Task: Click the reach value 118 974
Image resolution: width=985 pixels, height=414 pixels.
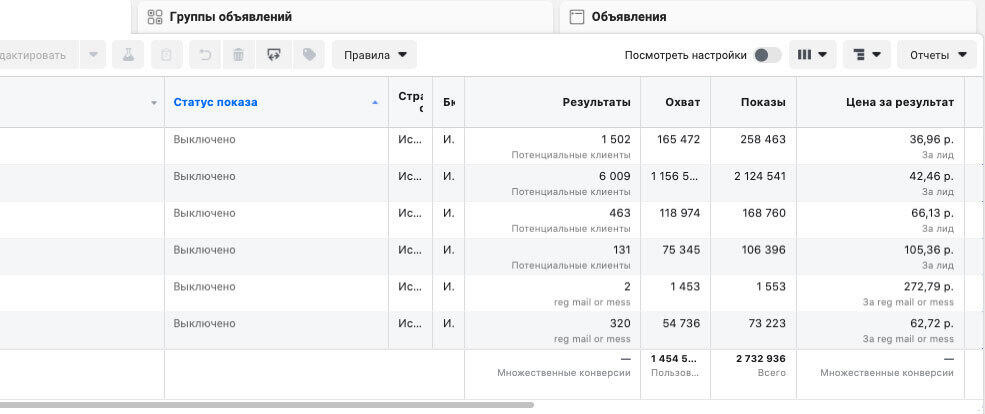Action: pos(681,213)
